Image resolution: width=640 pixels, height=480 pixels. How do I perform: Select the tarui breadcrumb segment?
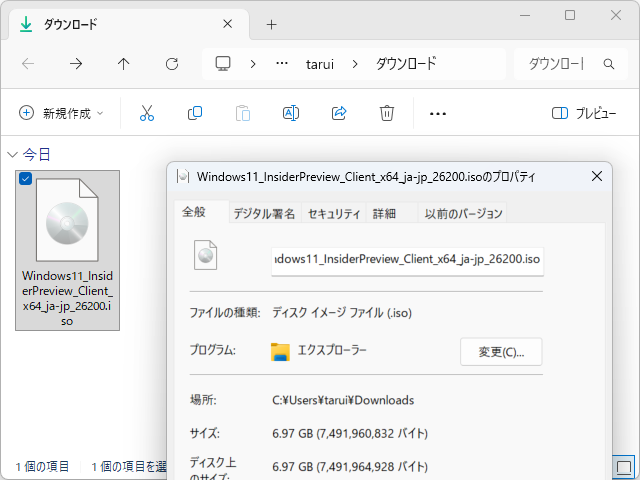pyautogui.click(x=320, y=64)
